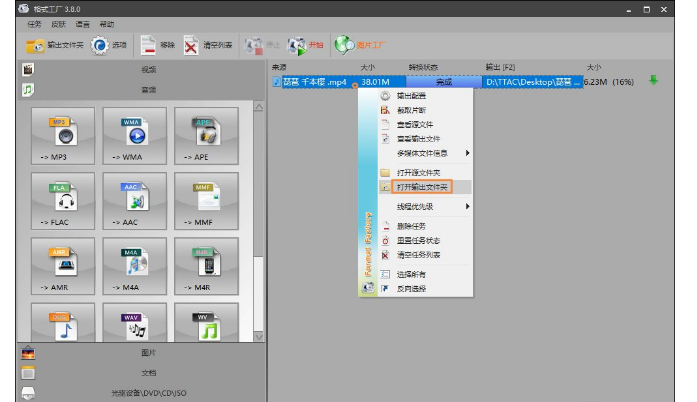This screenshot has height=402, width=697.
Task: Expand the 视频 video category
Action: click(x=141, y=69)
